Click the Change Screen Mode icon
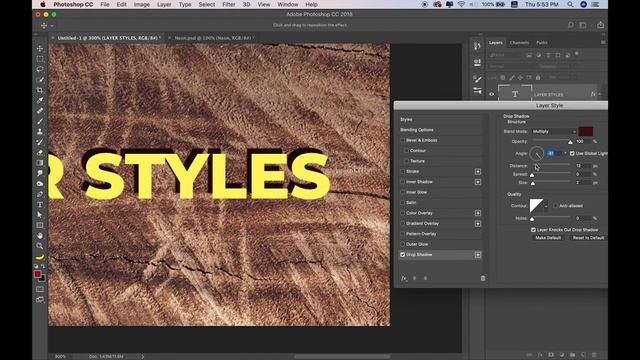 [x=40, y=300]
